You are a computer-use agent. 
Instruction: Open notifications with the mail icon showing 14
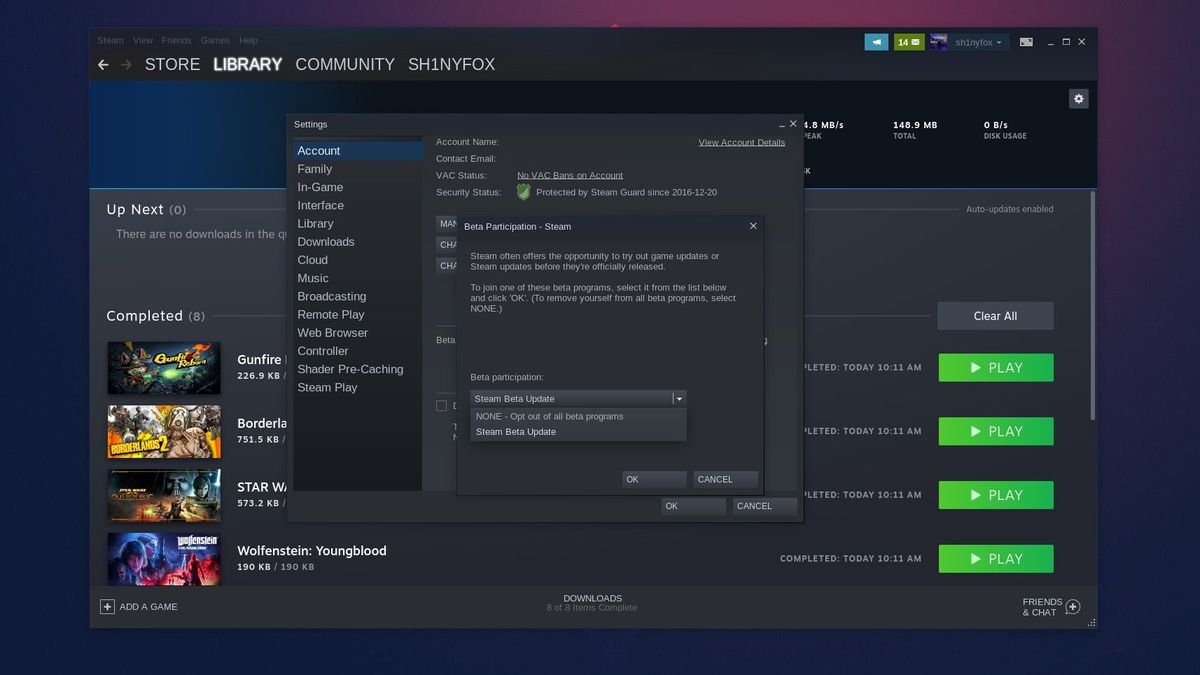click(907, 41)
